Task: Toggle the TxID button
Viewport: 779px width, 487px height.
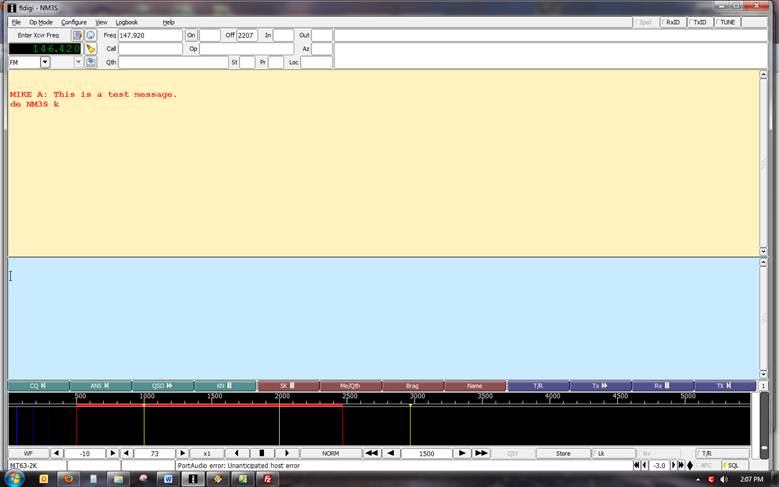Action: pyautogui.click(x=701, y=22)
